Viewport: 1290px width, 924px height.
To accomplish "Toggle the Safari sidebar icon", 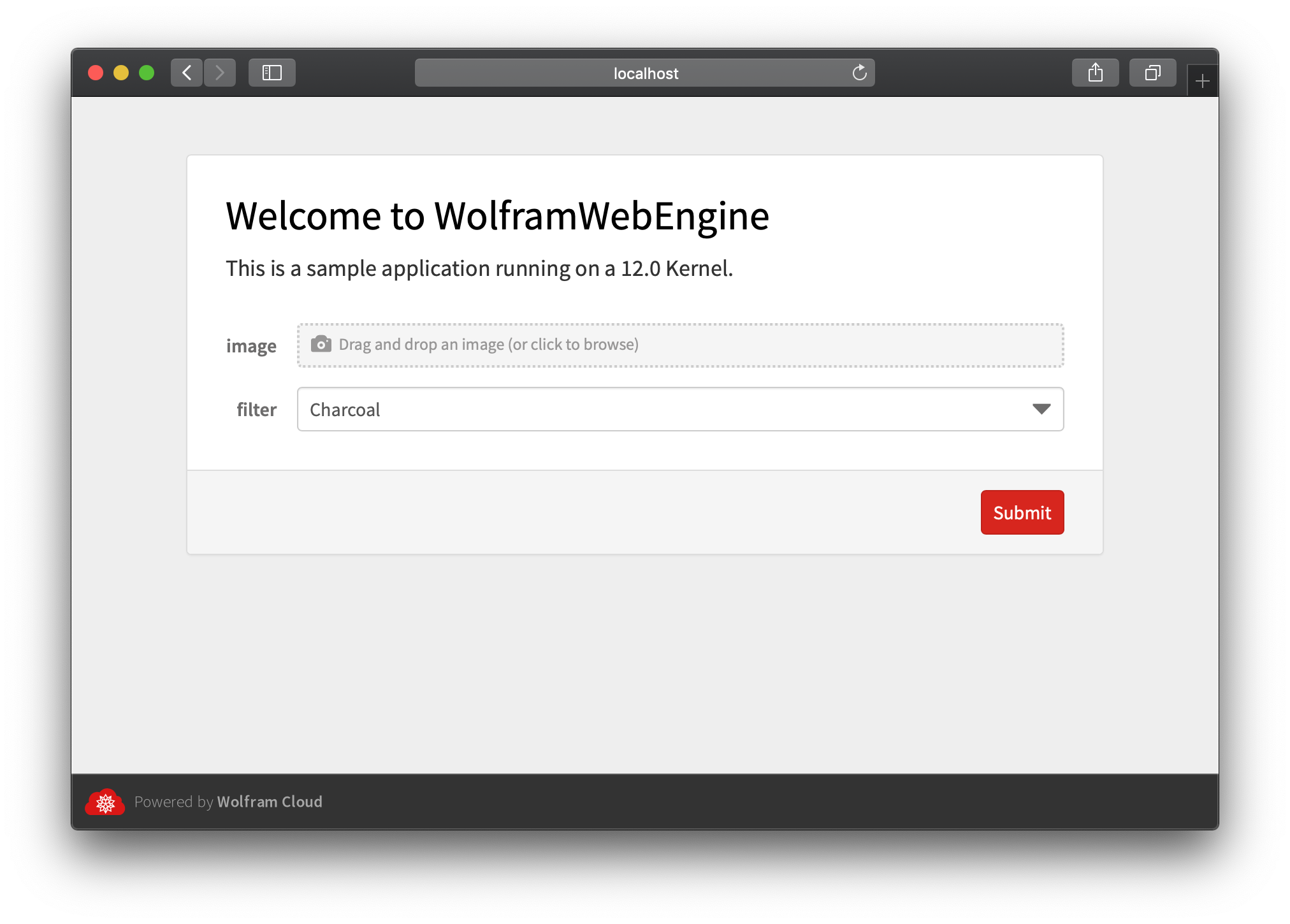I will (272, 73).
